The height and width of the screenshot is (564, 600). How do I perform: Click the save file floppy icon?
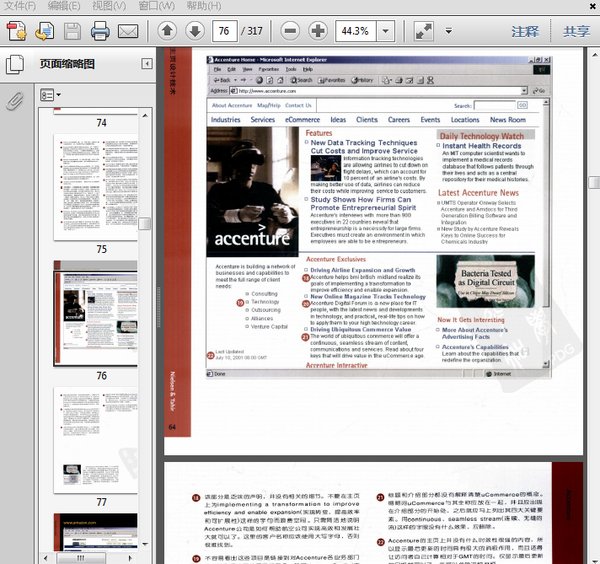73,31
